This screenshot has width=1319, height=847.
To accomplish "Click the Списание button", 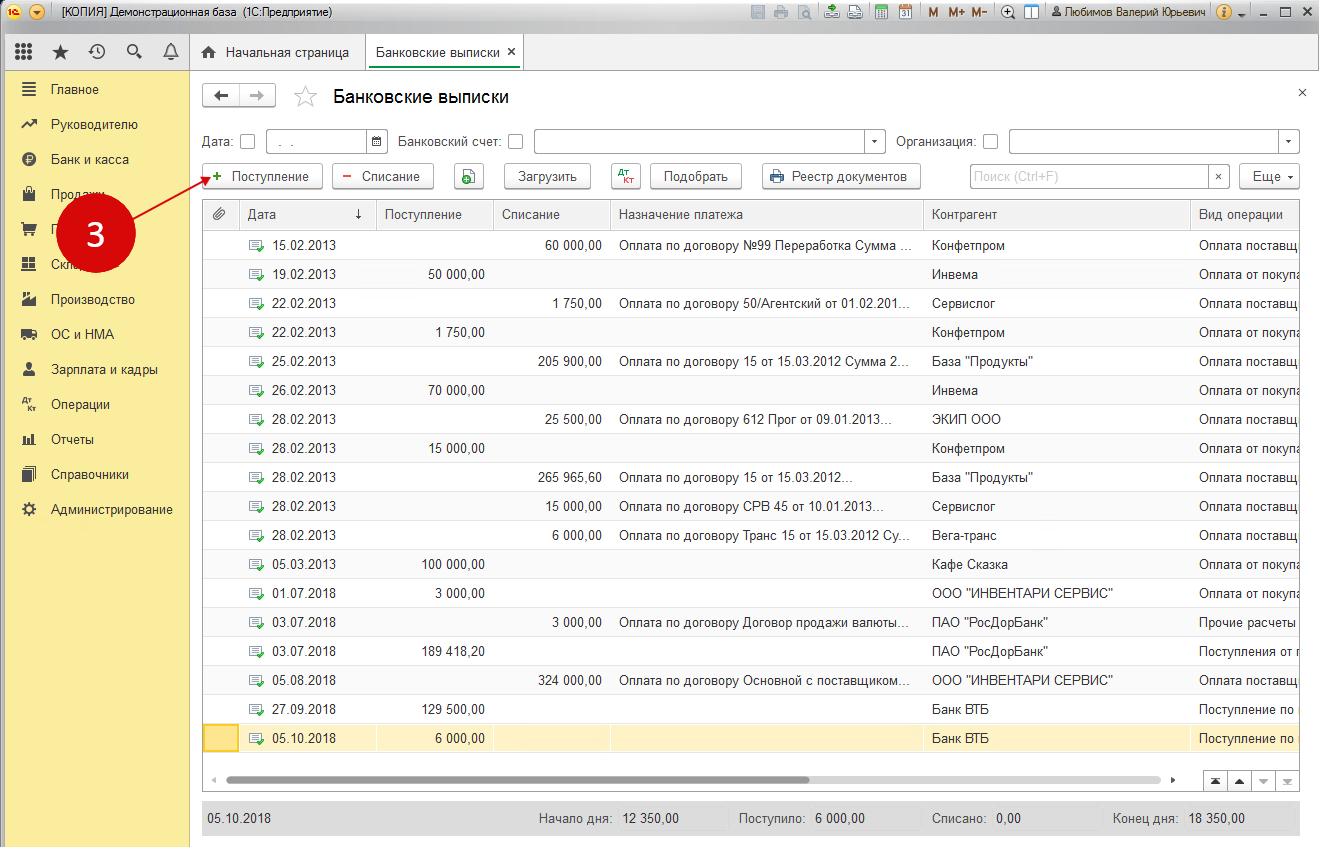I will point(382,177).
